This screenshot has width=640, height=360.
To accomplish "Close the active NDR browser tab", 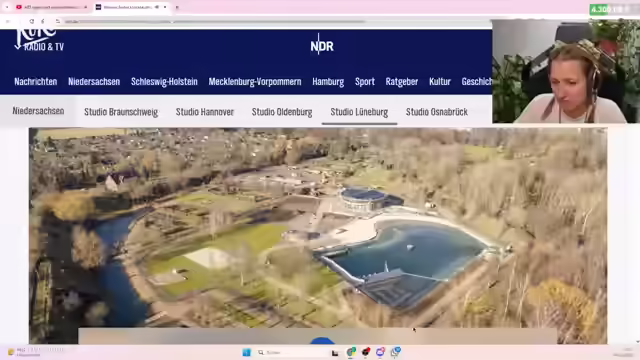I will coord(165,7).
